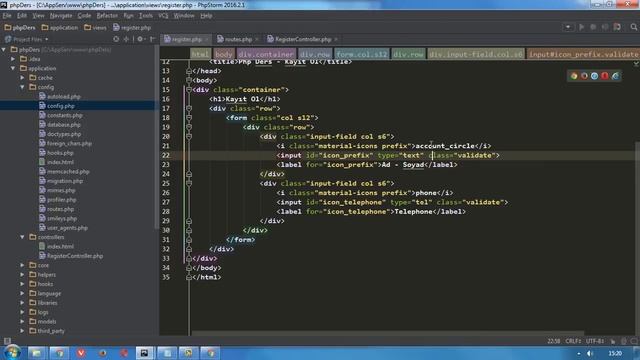The height and width of the screenshot is (360, 640).
Task: Click the Search Everywhere magnifier icon
Action: 633,27
